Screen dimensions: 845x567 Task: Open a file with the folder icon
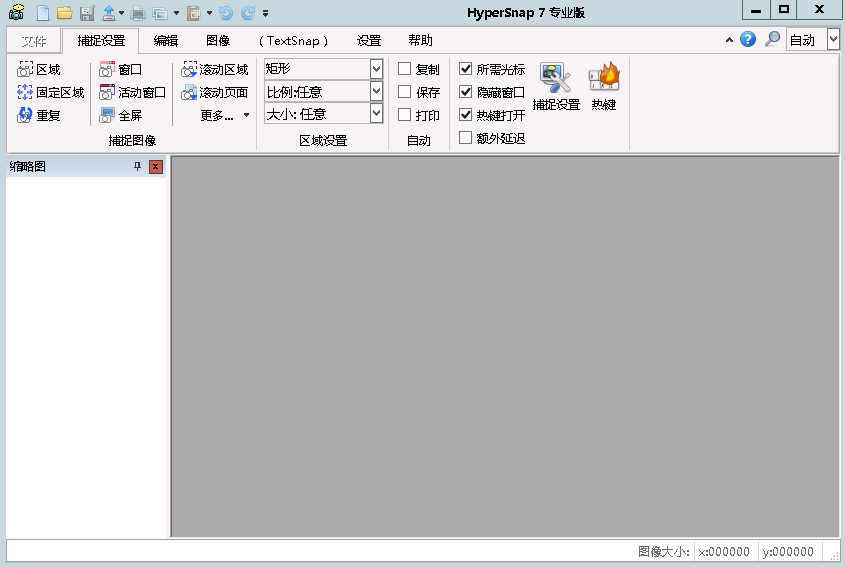[x=65, y=12]
